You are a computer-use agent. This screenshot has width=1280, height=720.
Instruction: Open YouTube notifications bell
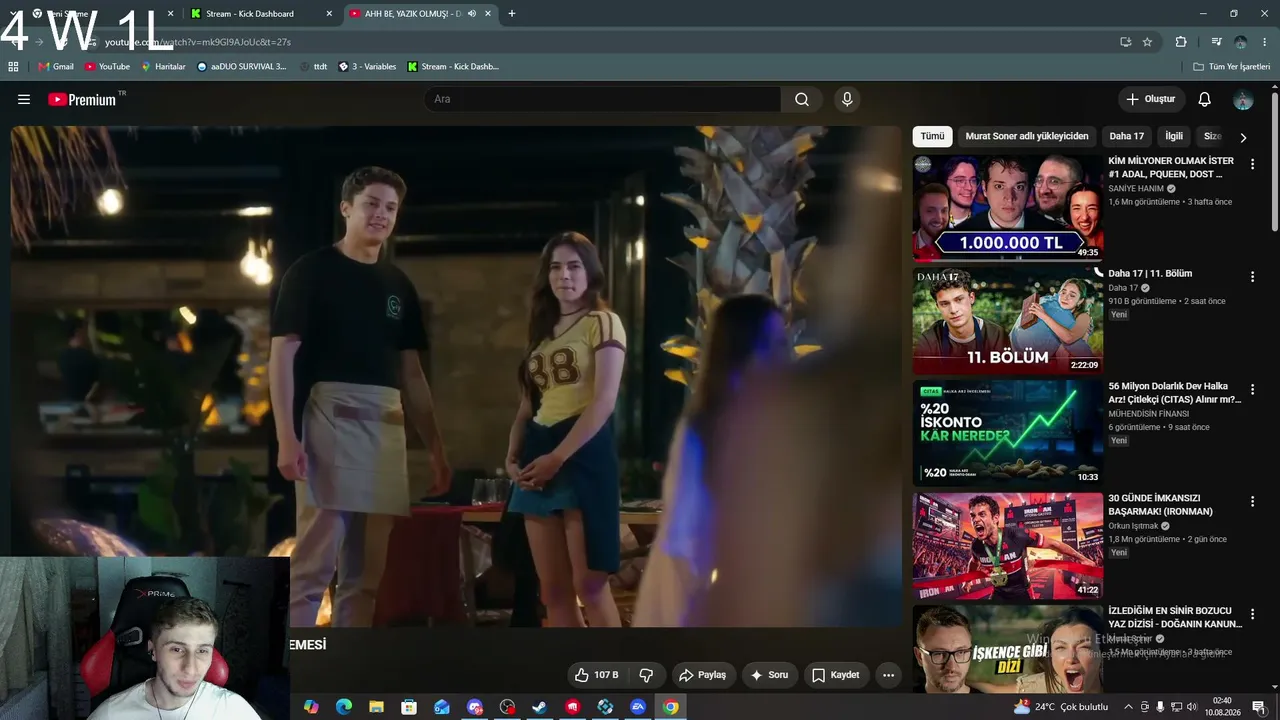[x=1205, y=99]
